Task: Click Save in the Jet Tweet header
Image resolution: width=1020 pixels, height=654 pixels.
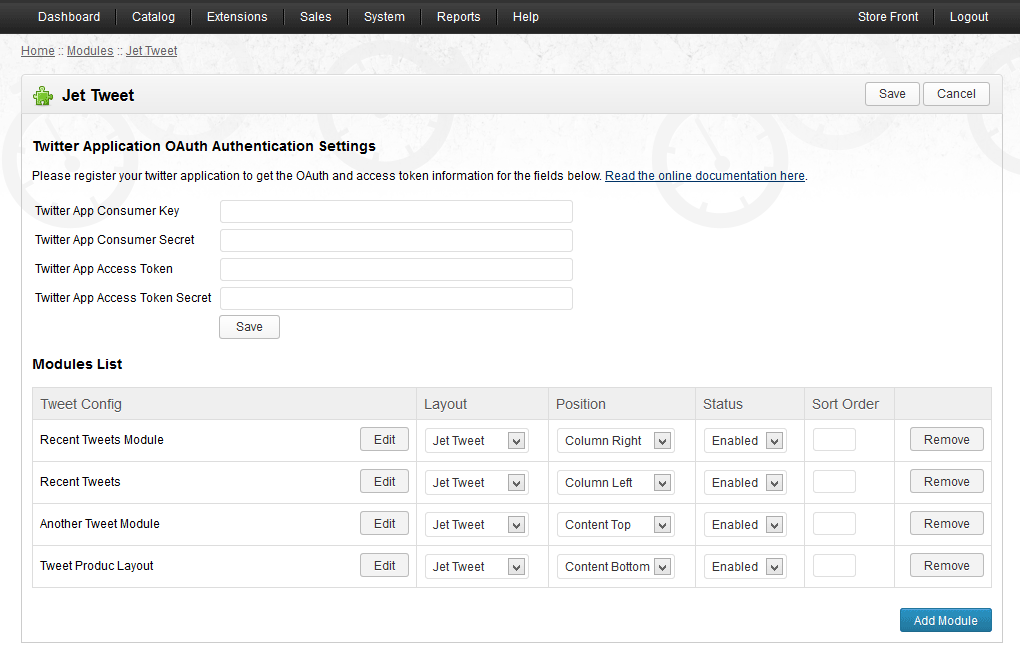Action: click(892, 94)
